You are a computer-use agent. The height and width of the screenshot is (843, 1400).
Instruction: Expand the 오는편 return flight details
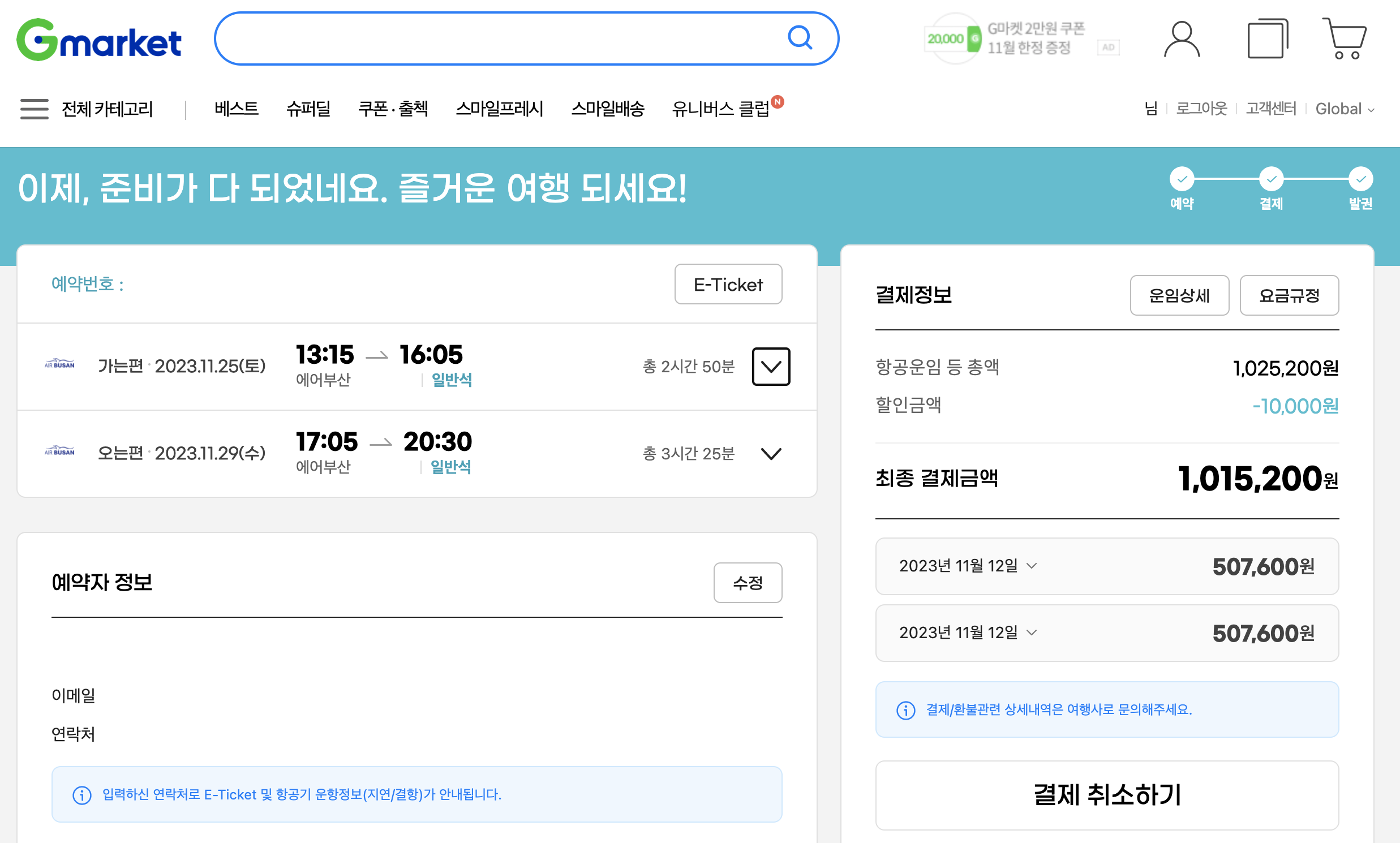pyautogui.click(x=771, y=454)
